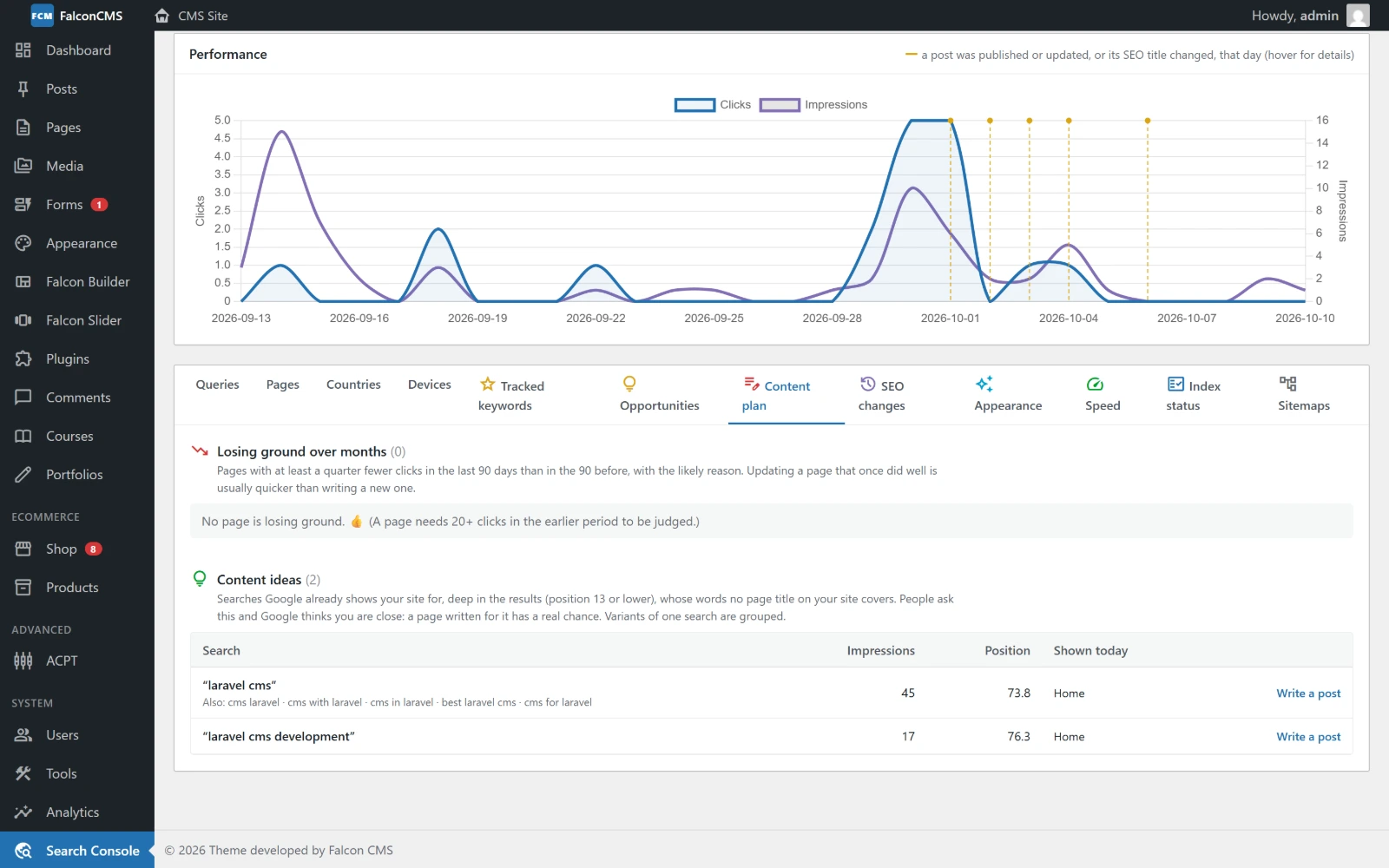Click the Plugins puzzle icon
This screenshot has width=1389, height=868.
click(23, 358)
